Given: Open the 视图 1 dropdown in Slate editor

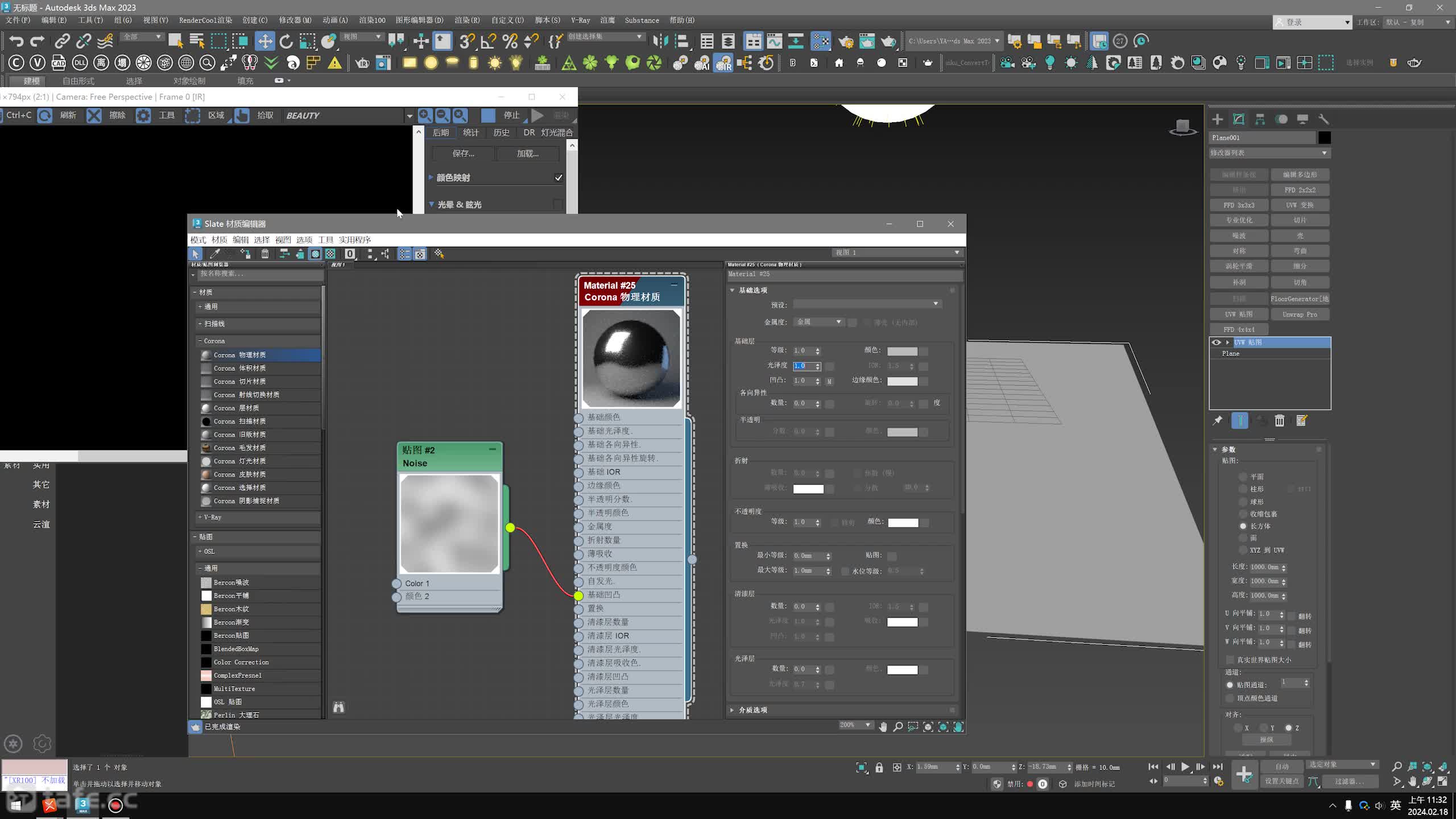Looking at the screenshot, I should (897, 253).
